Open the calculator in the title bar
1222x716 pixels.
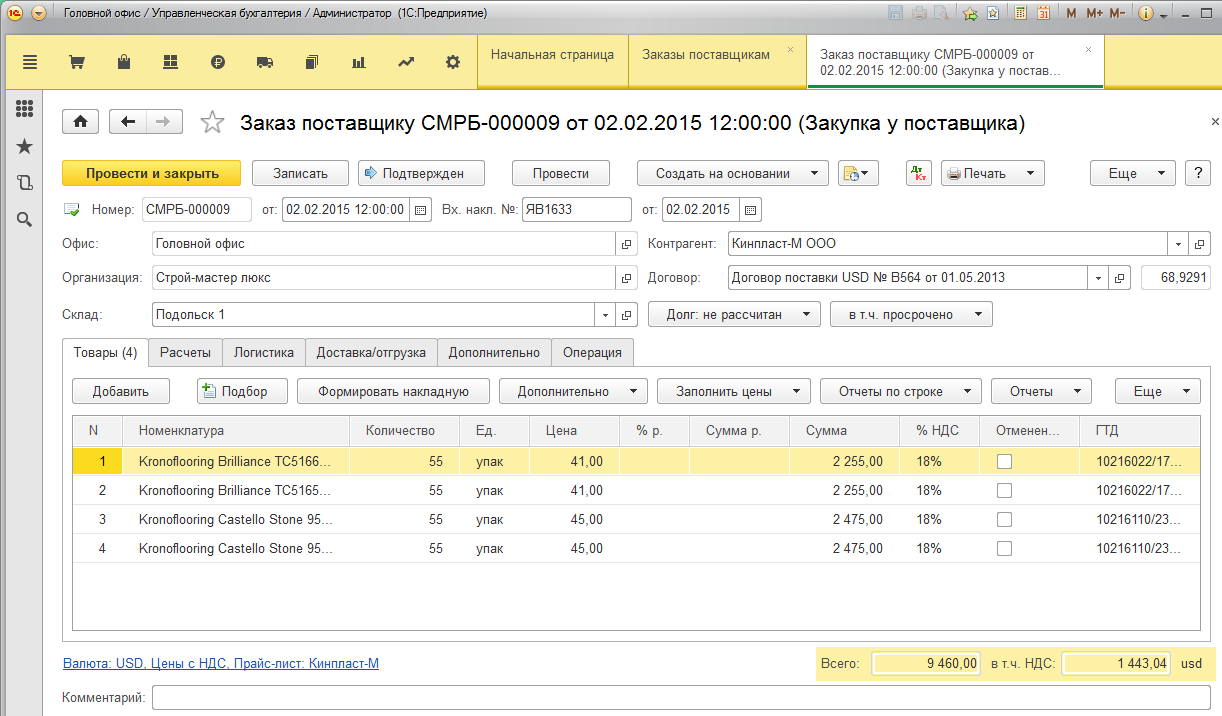(x=1020, y=14)
